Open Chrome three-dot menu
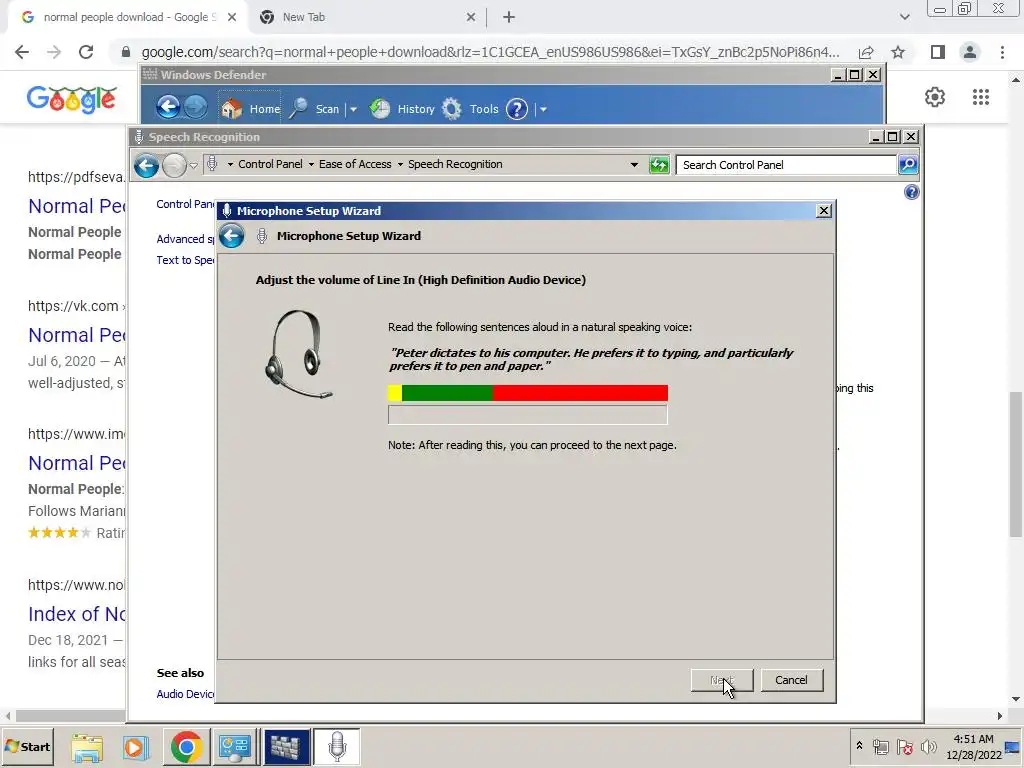Image resolution: width=1024 pixels, height=768 pixels. click(1002, 52)
